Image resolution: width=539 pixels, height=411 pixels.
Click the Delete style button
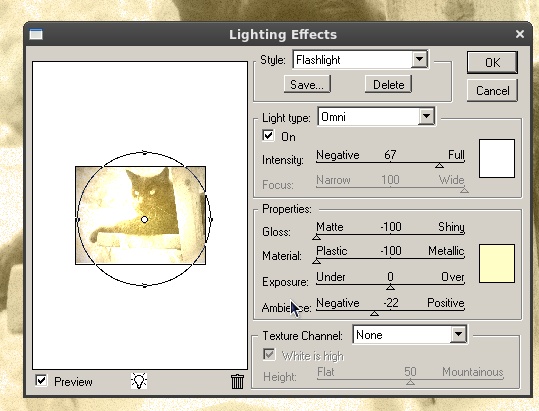point(388,84)
